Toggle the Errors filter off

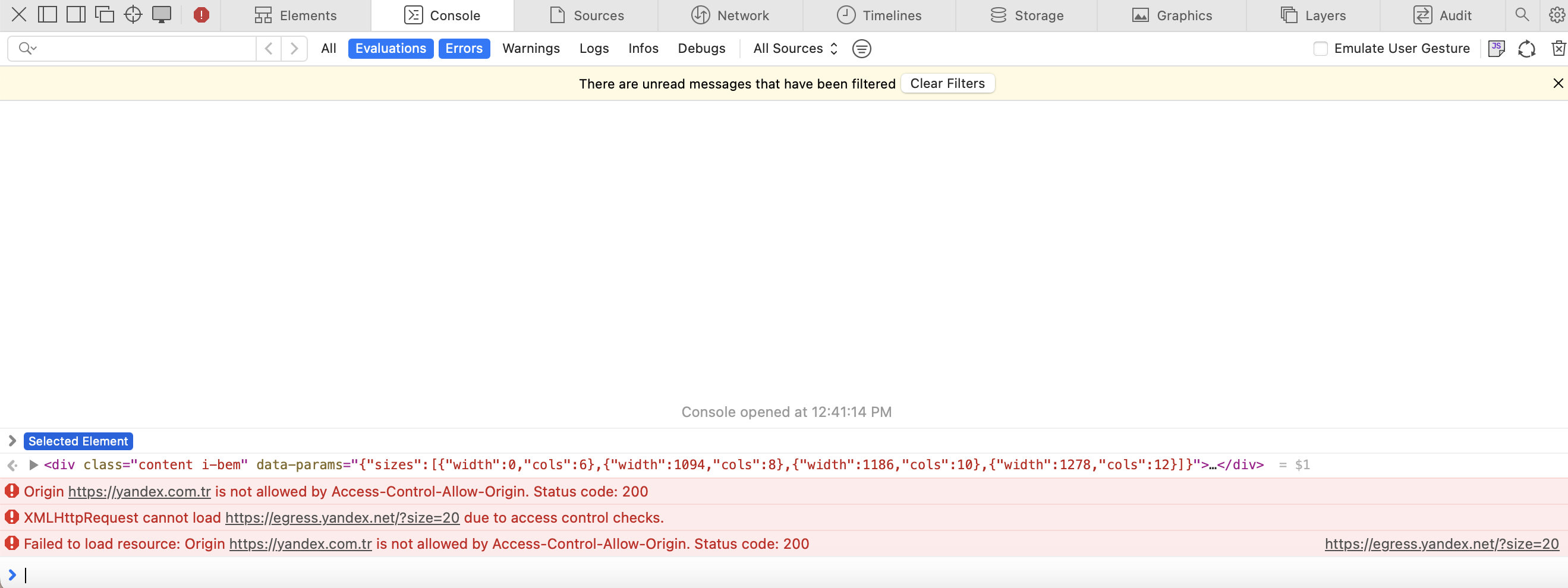(463, 49)
